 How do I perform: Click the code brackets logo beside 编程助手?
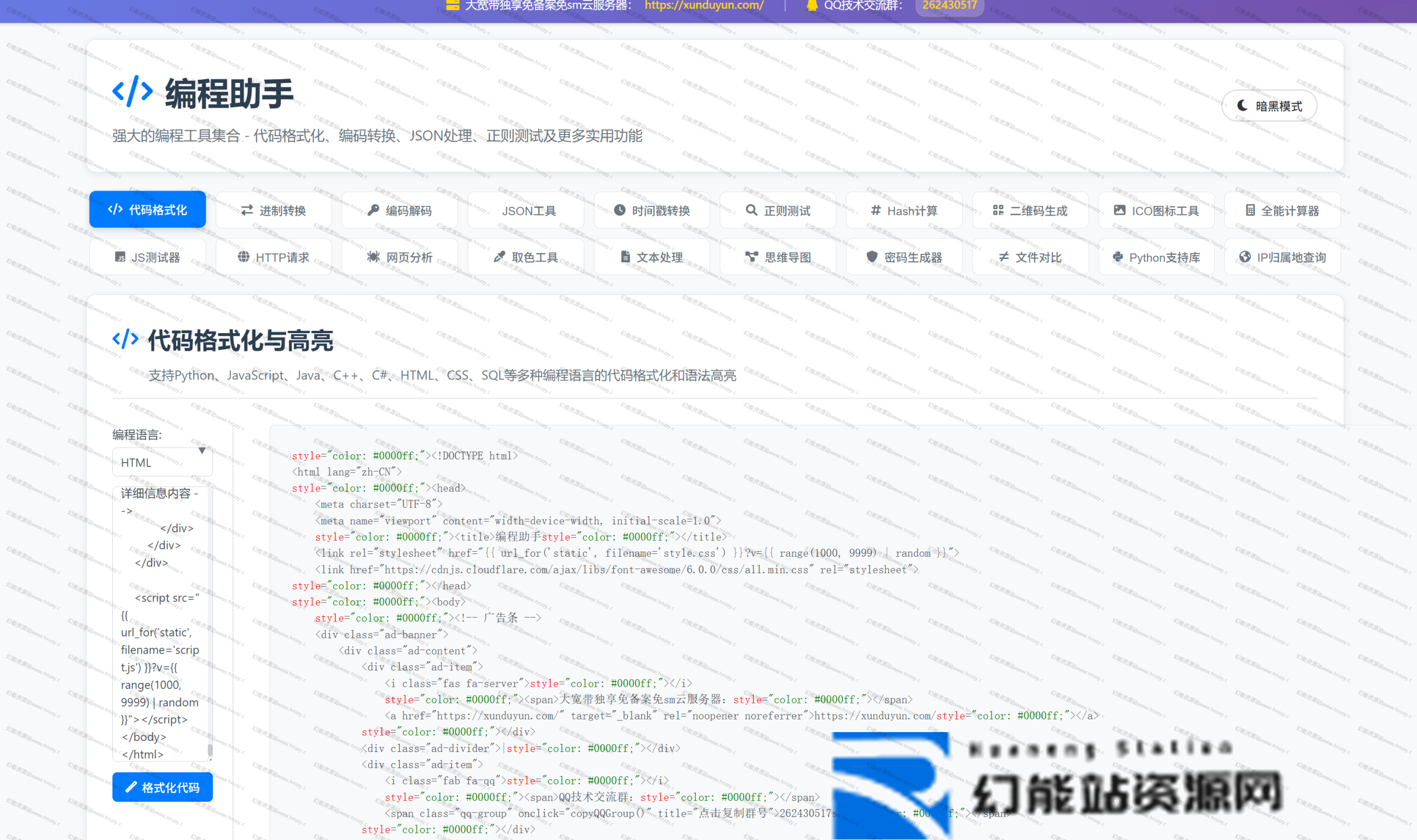click(x=132, y=91)
